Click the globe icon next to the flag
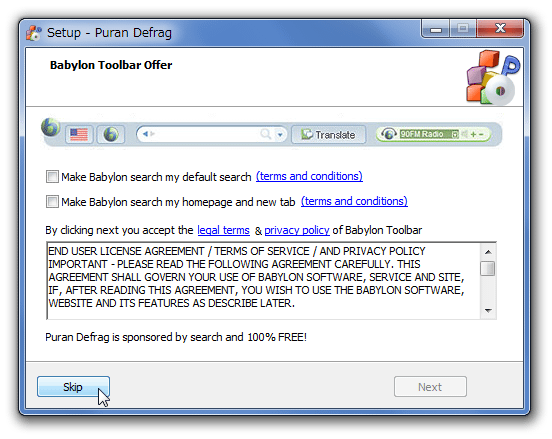 111,134
